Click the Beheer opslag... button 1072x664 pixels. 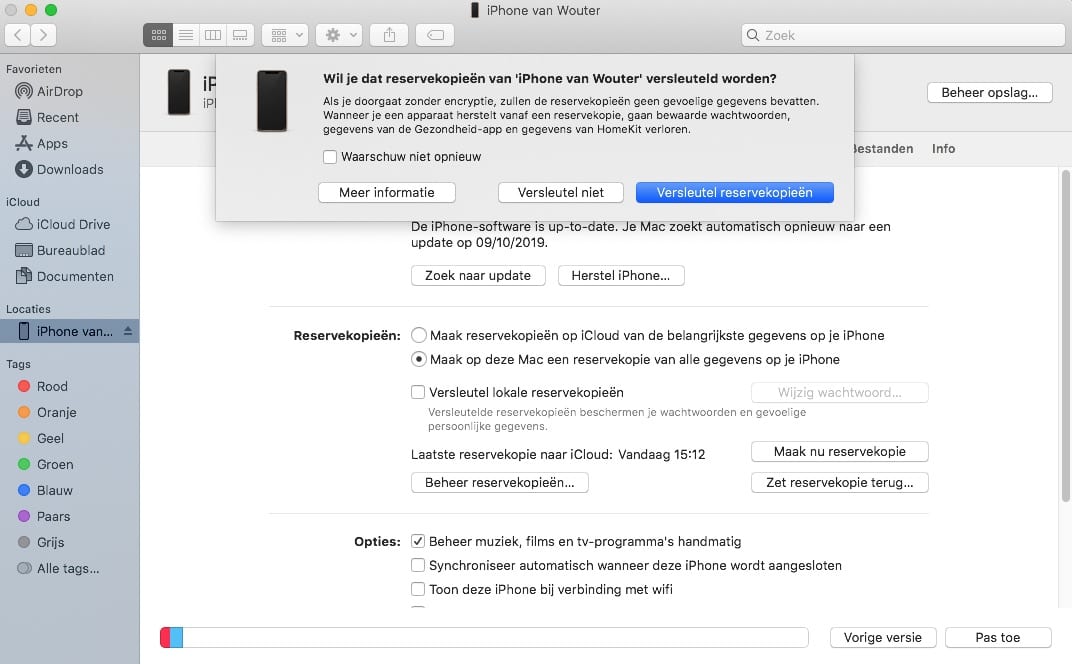coord(989,93)
